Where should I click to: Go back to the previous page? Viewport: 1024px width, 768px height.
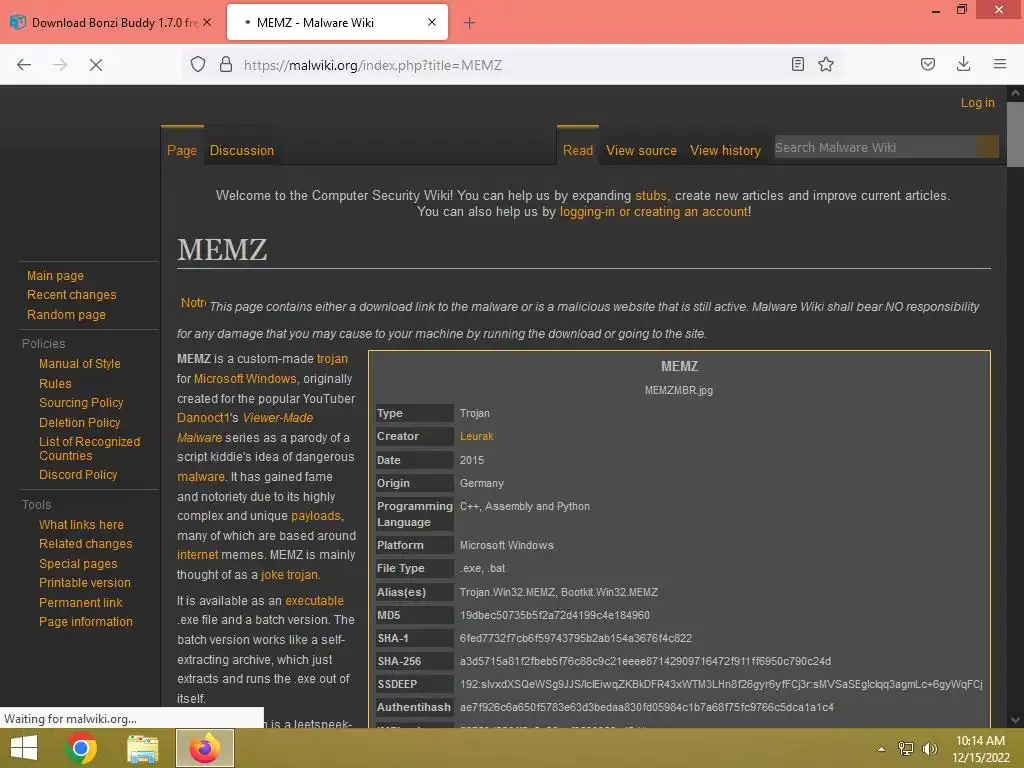tap(24, 65)
